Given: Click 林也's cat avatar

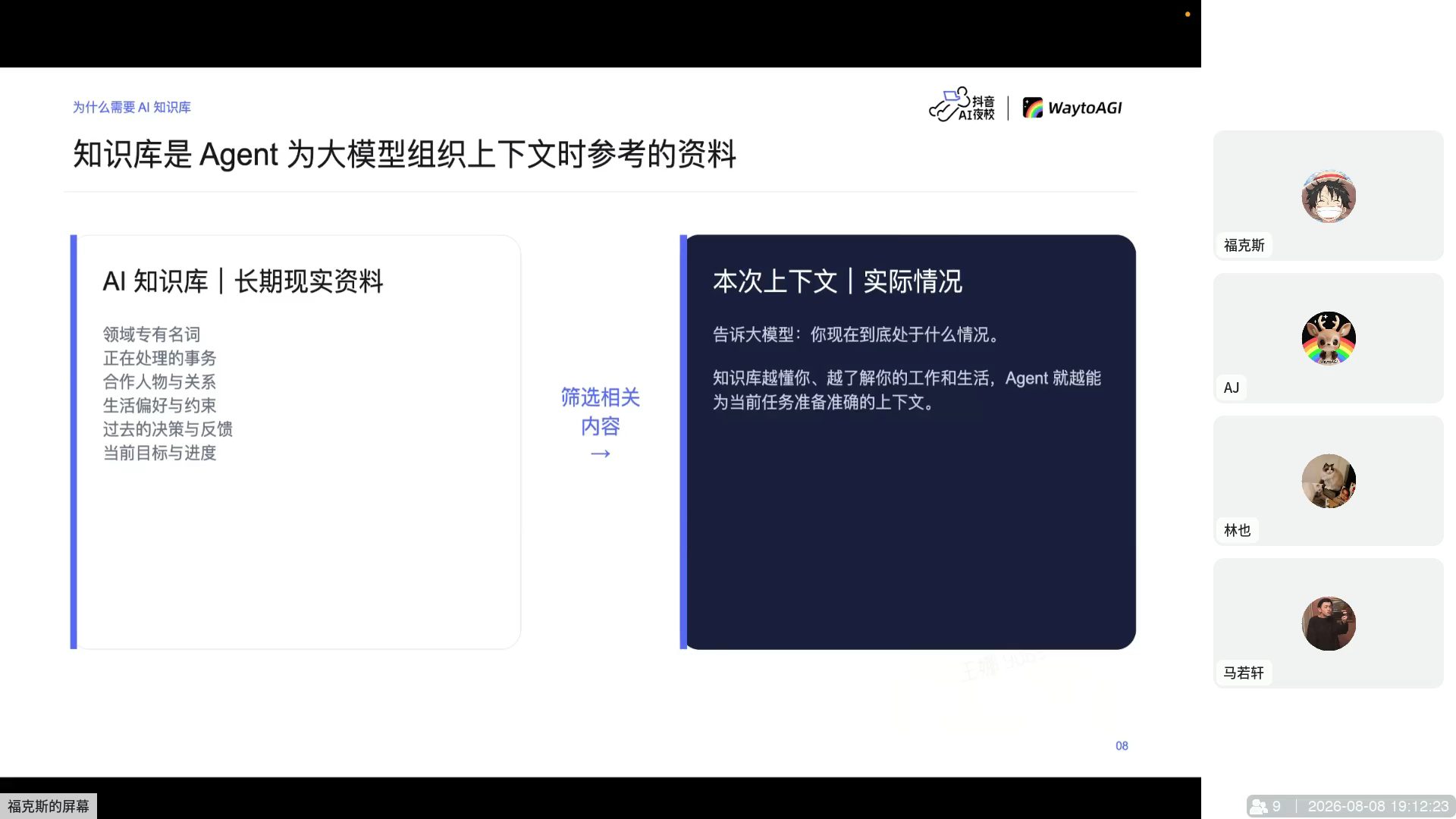Looking at the screenshot, I should point(1329,481).
